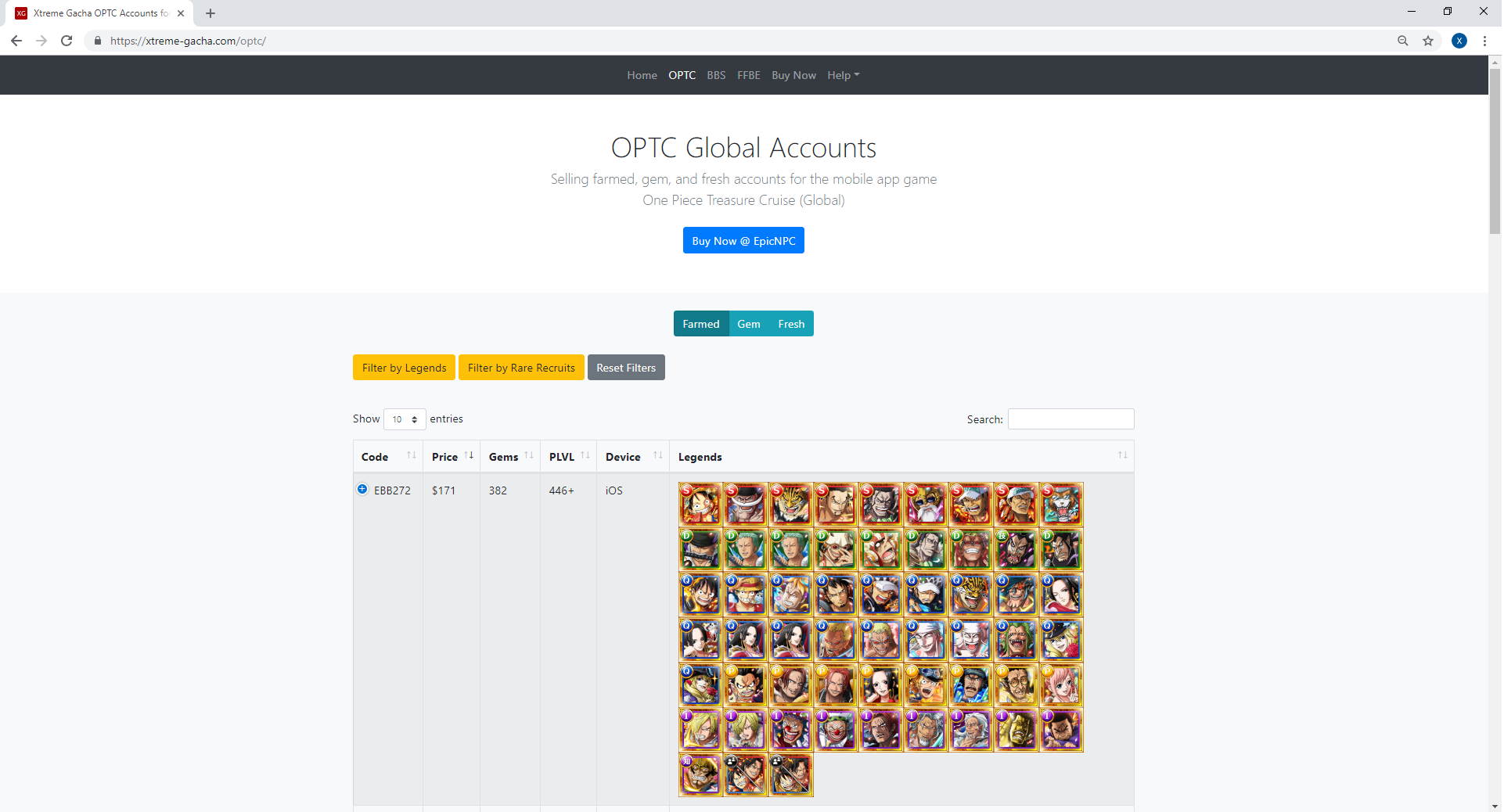Switch listing to Farmed accounts
Image resolution: width=1504 pixels, height=812 pixels.
701,324
